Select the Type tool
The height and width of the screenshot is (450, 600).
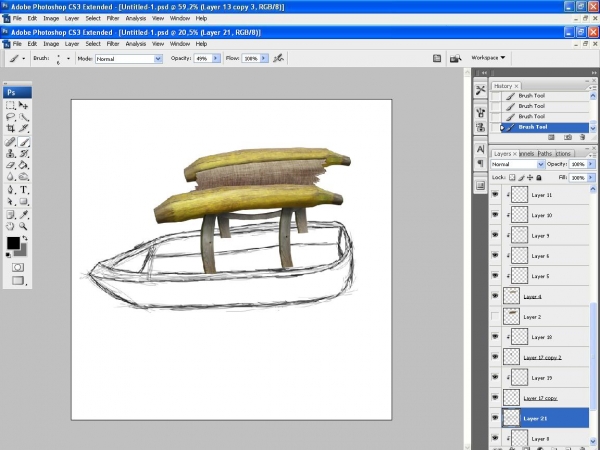[x=23, y=190]
